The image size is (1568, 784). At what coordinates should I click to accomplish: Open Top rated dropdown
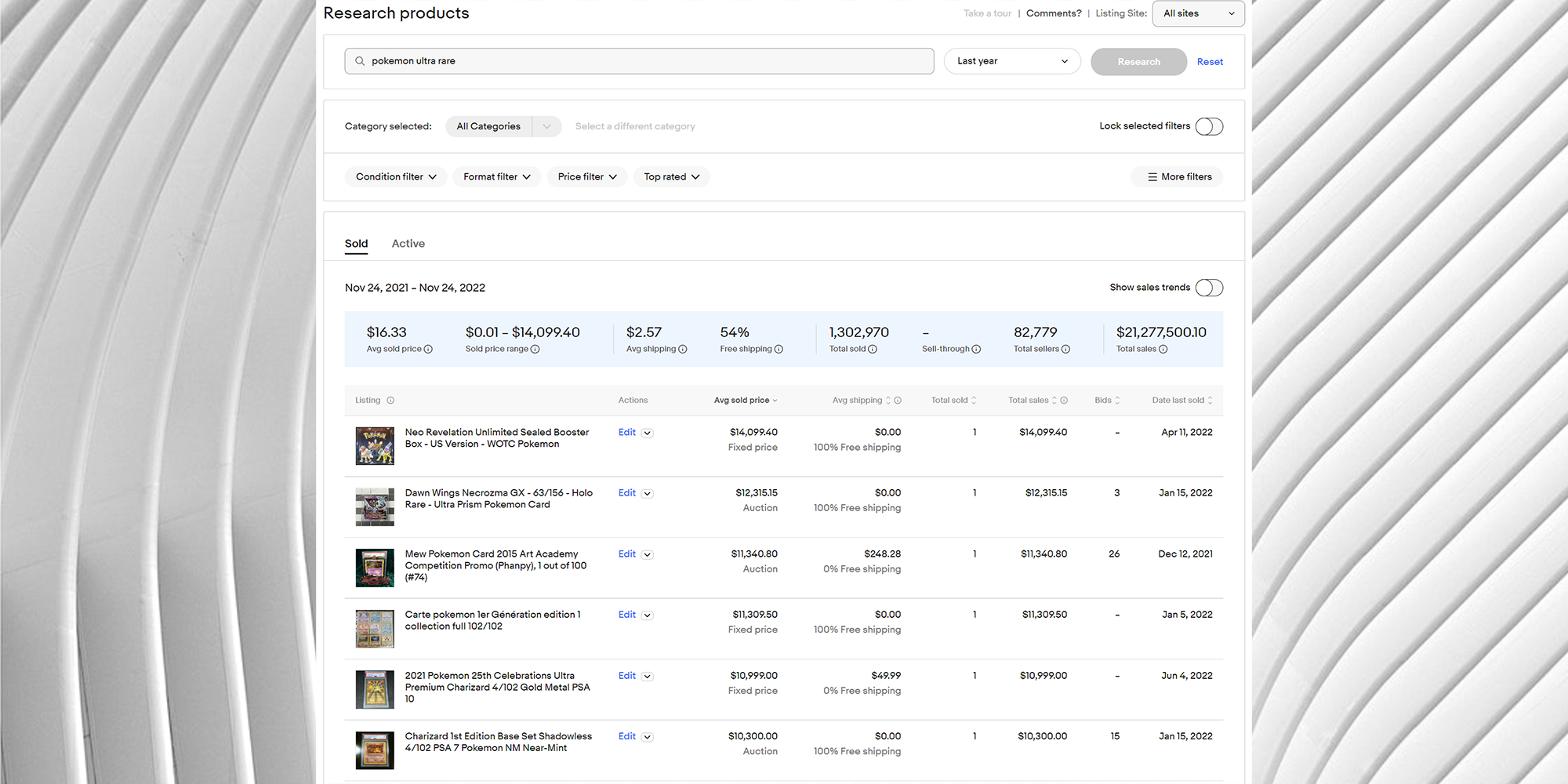672,177
